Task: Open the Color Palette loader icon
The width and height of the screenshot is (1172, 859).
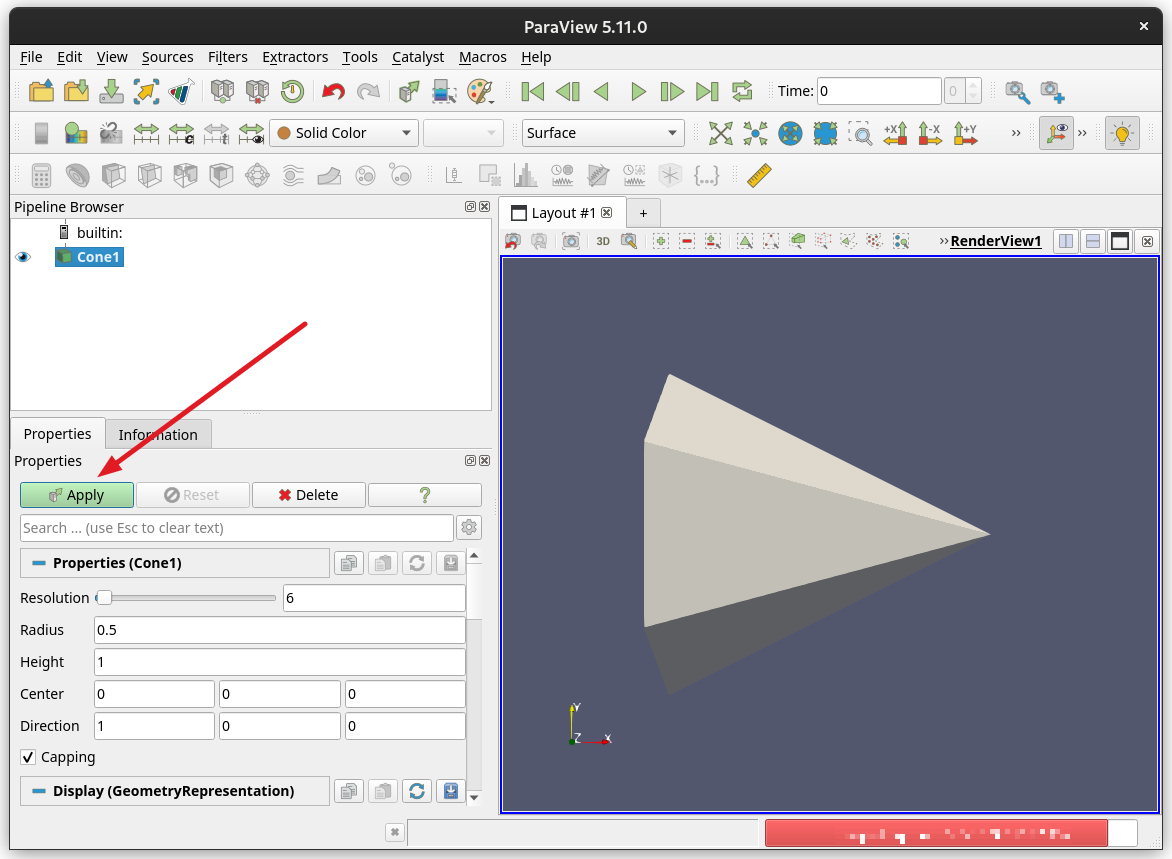Action: tap(481, 91)
